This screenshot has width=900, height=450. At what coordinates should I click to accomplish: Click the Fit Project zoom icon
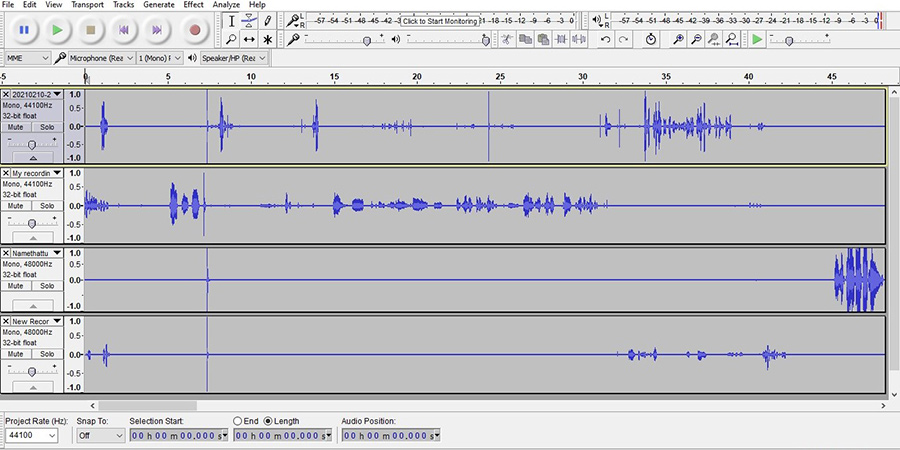click(x=732, y=40)
